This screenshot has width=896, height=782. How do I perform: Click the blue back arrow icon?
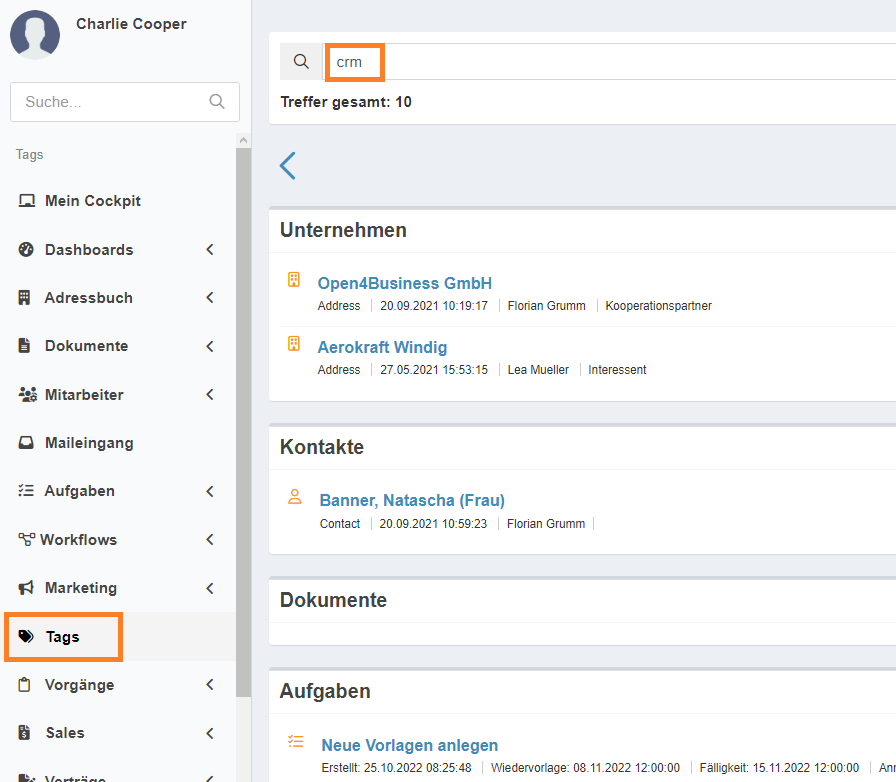pos(288,165)
